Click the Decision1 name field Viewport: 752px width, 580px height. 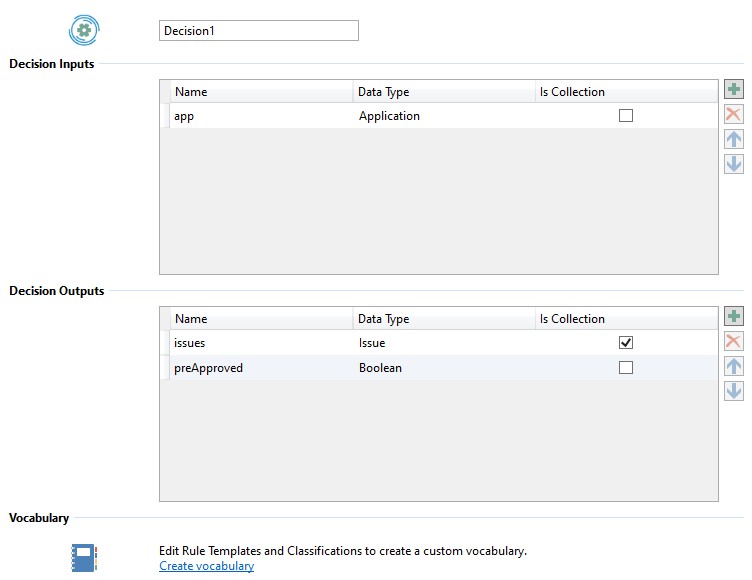(x=258, y=31)
